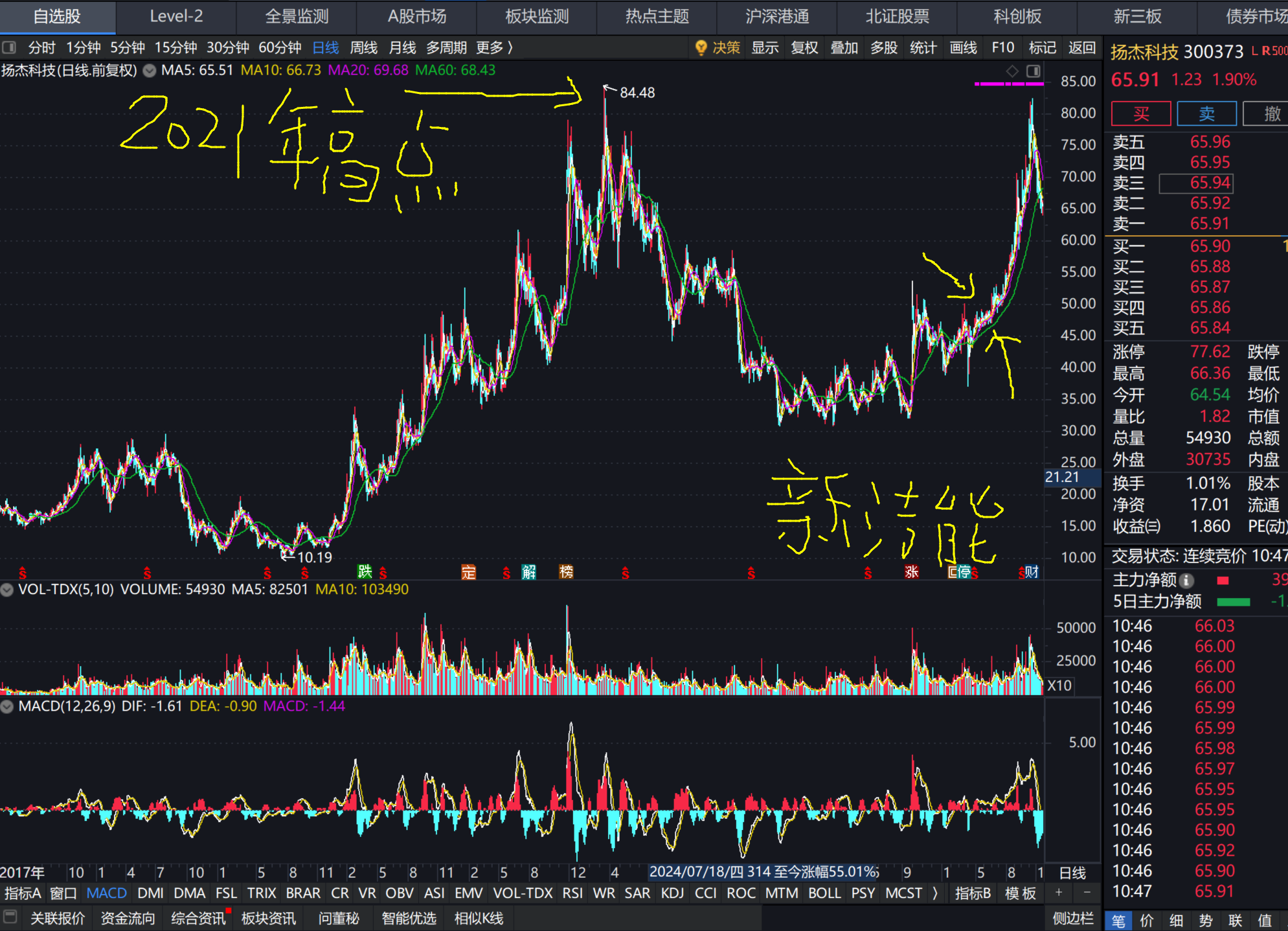Viewport: 1288px width, 931px height.
Task: Toggle the bottom-left panel box before 关联报价
Action: (x=10, y=917)
